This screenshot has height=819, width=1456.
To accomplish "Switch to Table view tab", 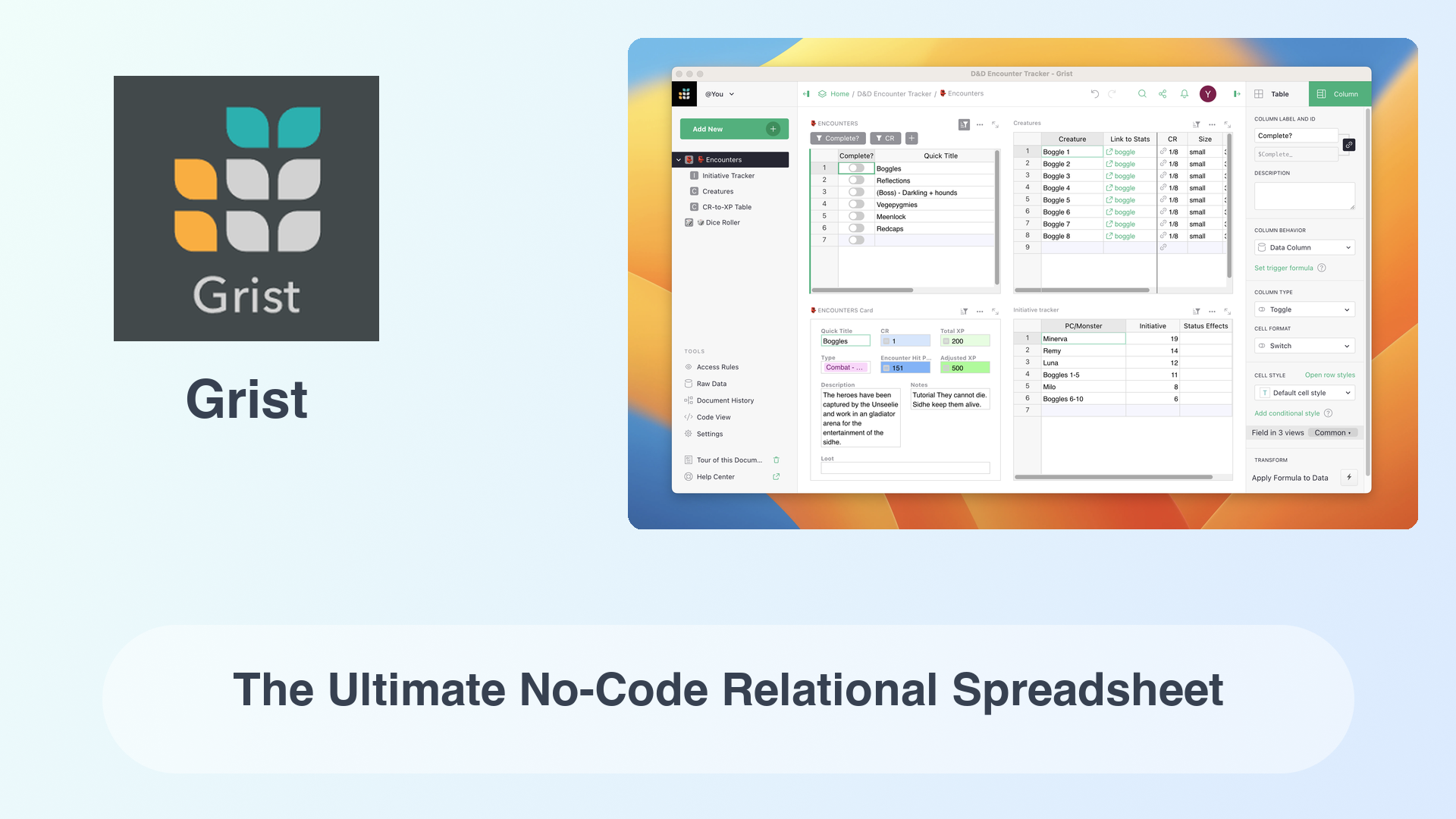I will click(1275, 93).
